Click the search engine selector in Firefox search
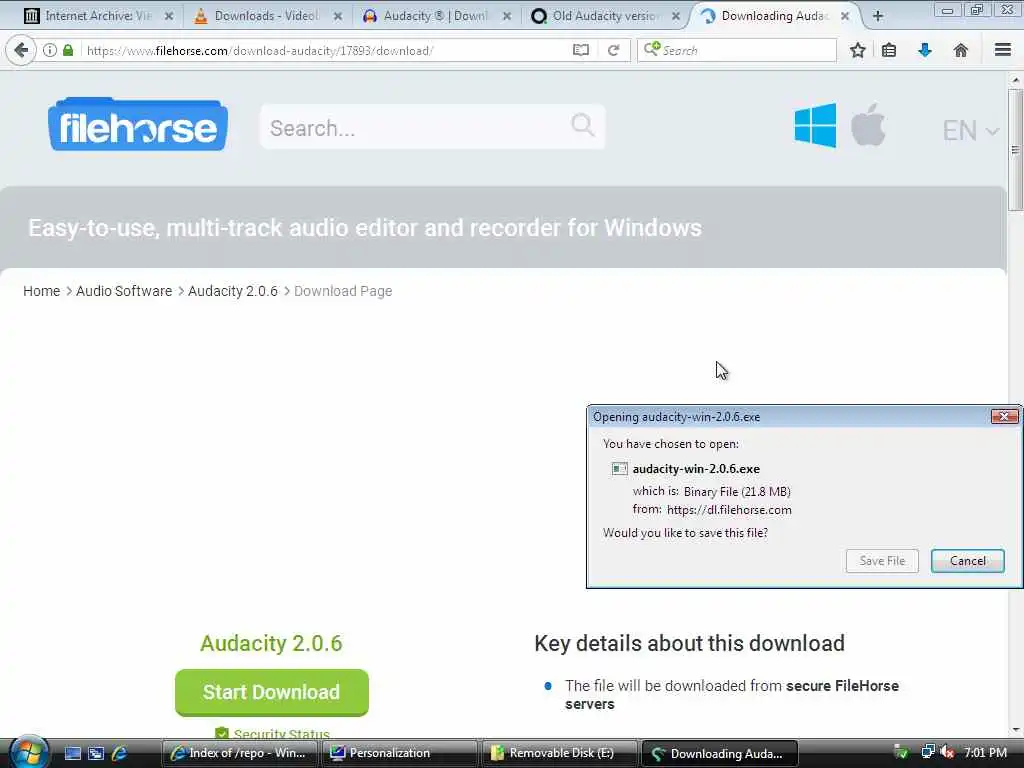 click(x=652, y=50)
